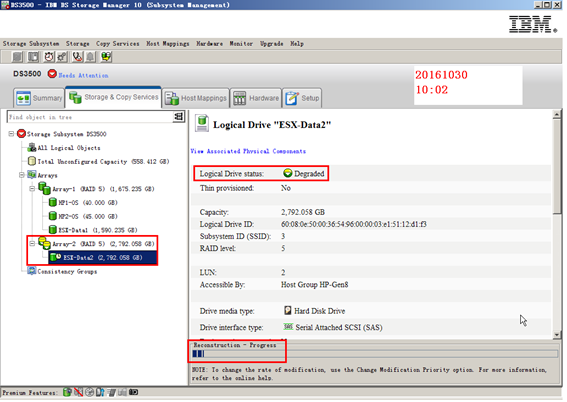Open the Monitor menu
The width and height of the screenshot is (567, 402).
coord(241,44)
